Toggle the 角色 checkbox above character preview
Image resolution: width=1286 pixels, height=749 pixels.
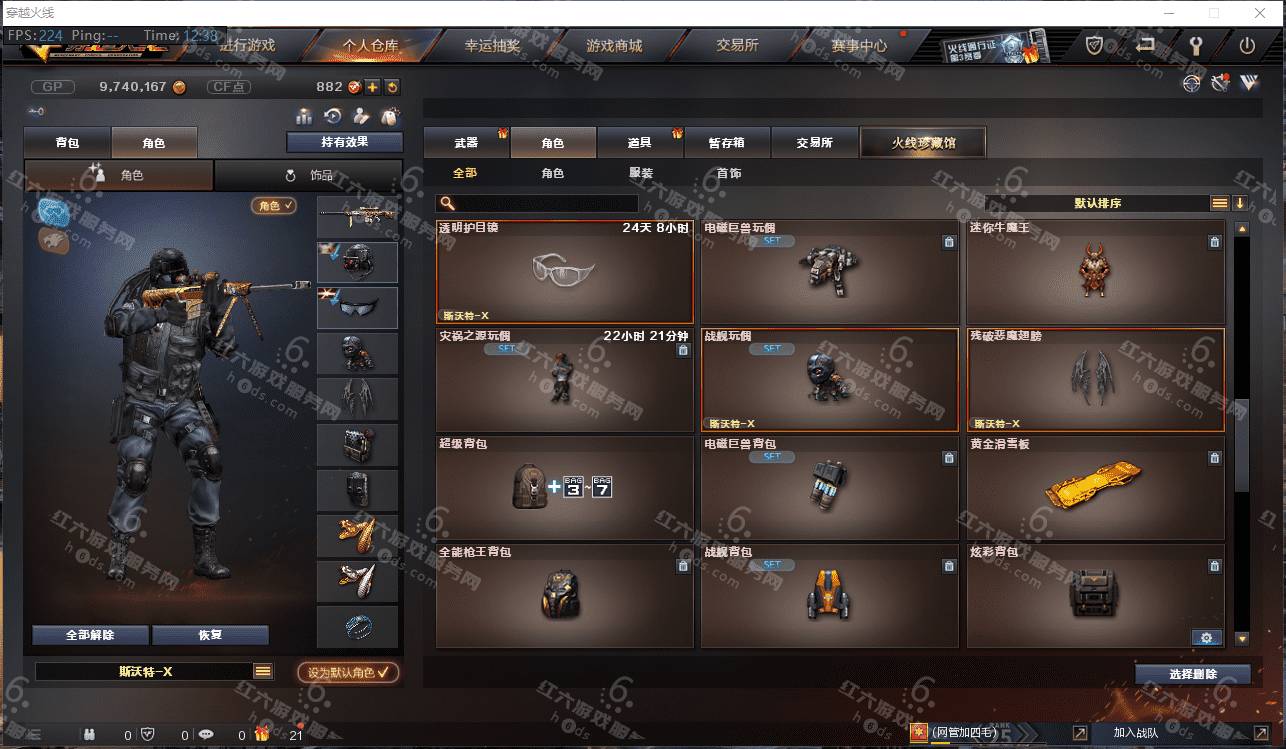coord(274,205)
